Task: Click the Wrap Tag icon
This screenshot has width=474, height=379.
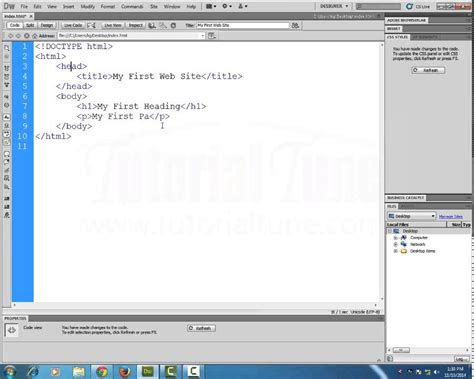Action: tap(7, 170)
